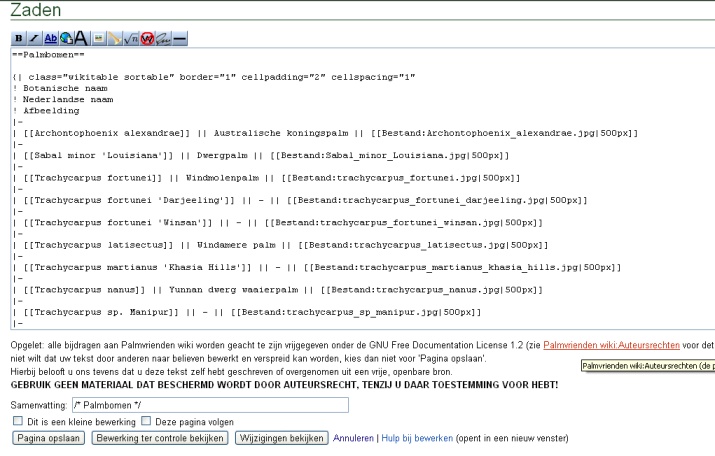The image size is (715, 456).
Task: Insert external link using the globe icon
Action: pos(65,37)
